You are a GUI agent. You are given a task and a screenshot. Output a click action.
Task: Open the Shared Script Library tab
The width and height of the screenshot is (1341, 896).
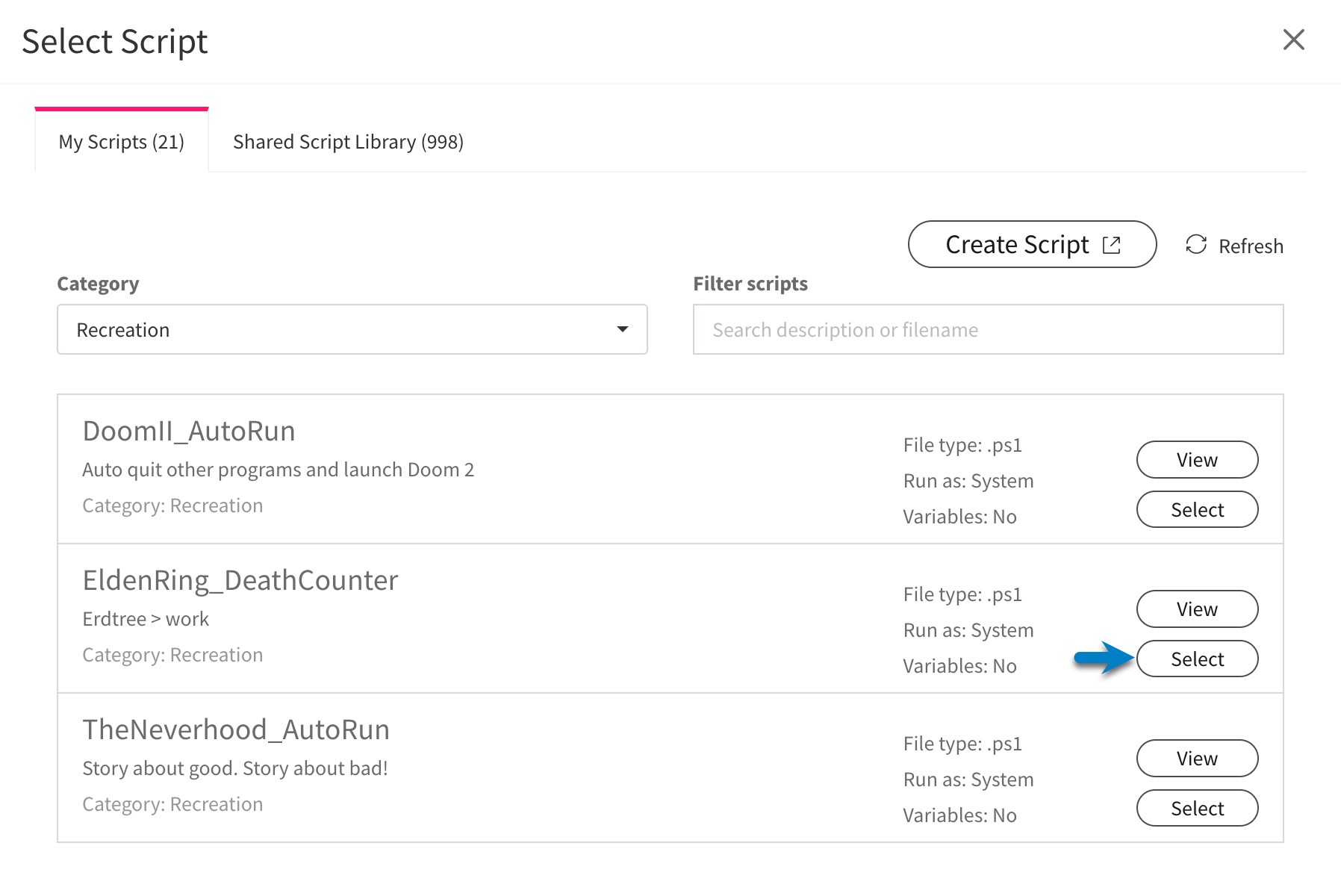[348, 142]
